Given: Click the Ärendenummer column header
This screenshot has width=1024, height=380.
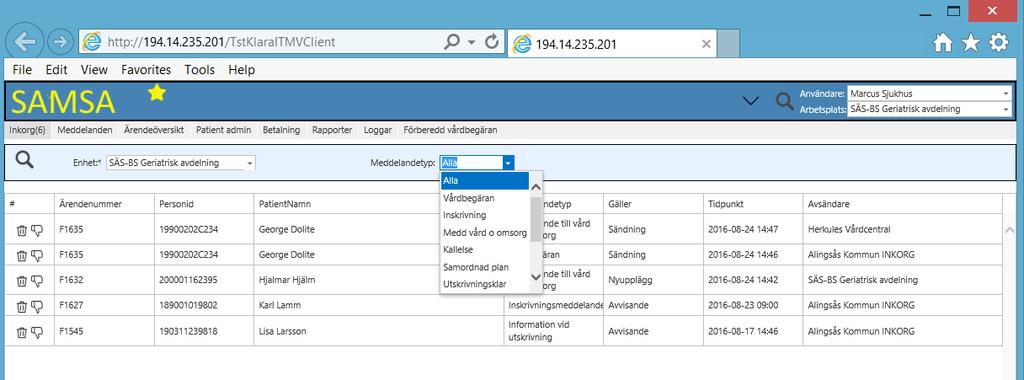Looking at the screenshot, I should click(x=104, y=204).
